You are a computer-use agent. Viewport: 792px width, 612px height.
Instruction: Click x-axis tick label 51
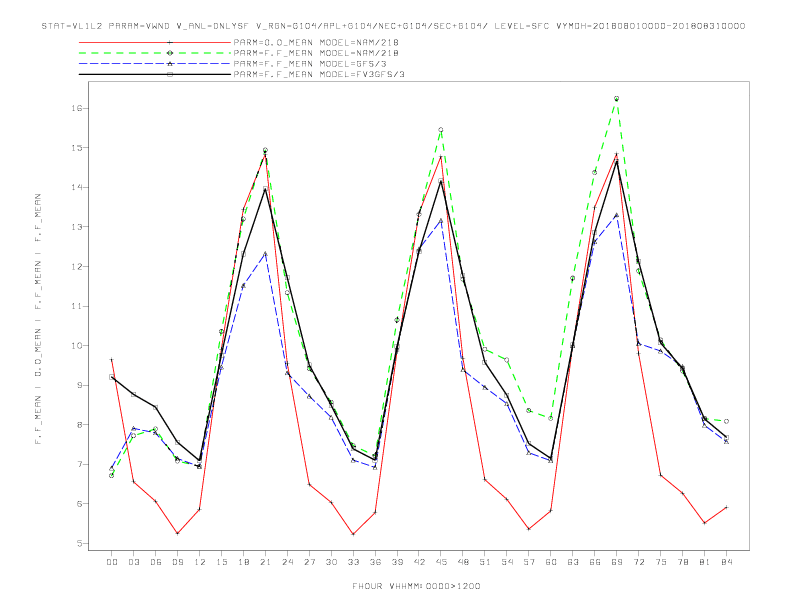click(485, 562)
